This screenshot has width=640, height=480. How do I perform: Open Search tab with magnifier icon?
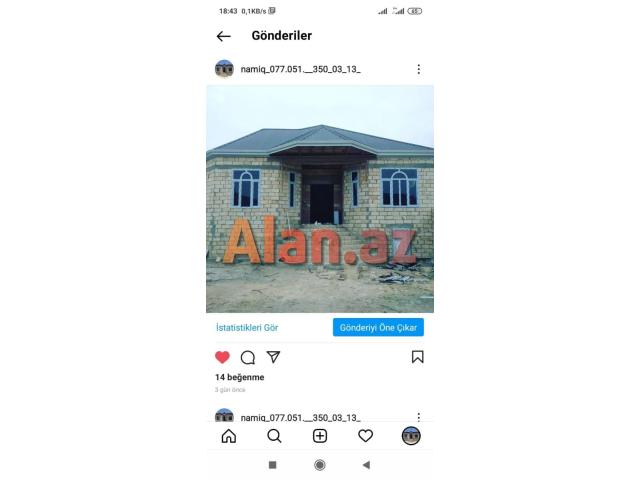274,436
